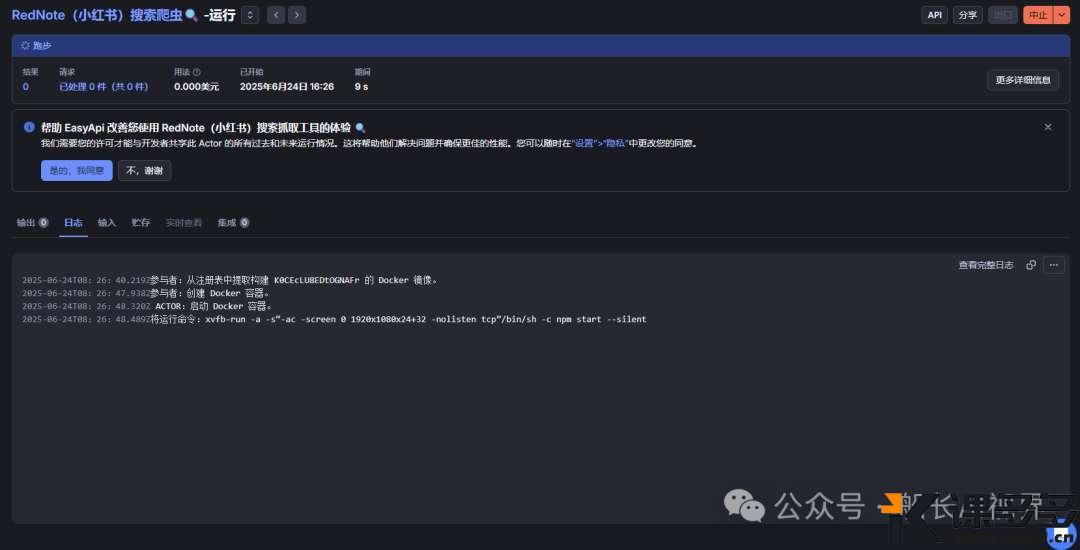The image size is (1080, 550).
Task: Click the next run arrow icon
Action: click(296, 15)
